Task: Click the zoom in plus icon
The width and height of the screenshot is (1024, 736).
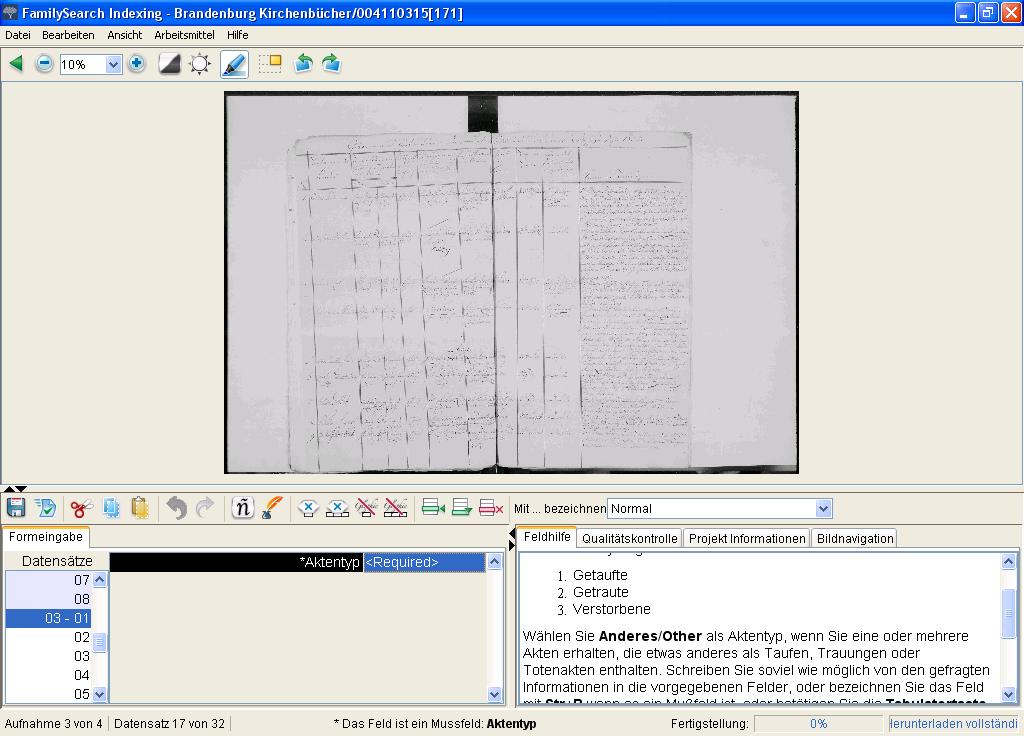Action: (x=137, y=64)
